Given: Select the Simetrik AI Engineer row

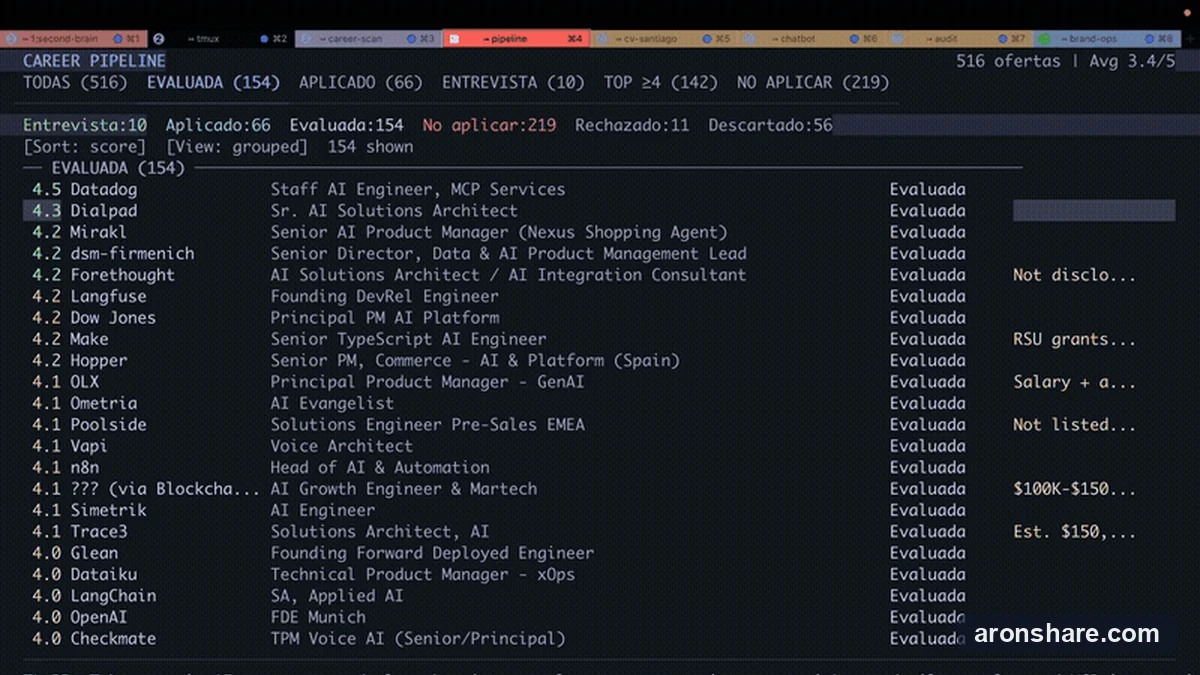Looking at the screenshot, I should coord(600,510).
